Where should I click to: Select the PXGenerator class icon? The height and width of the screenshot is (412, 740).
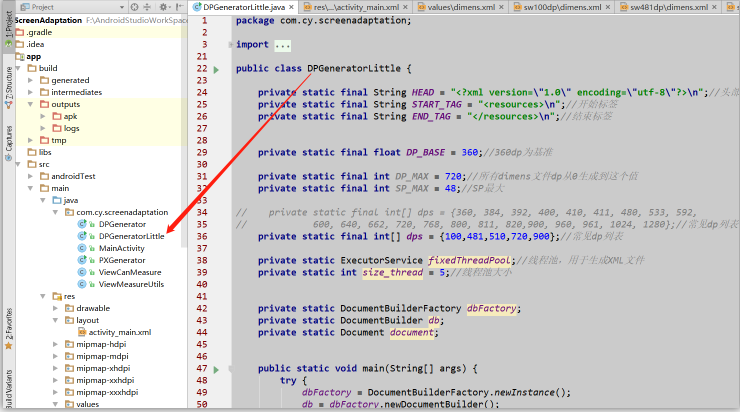(x=82, y=260)
